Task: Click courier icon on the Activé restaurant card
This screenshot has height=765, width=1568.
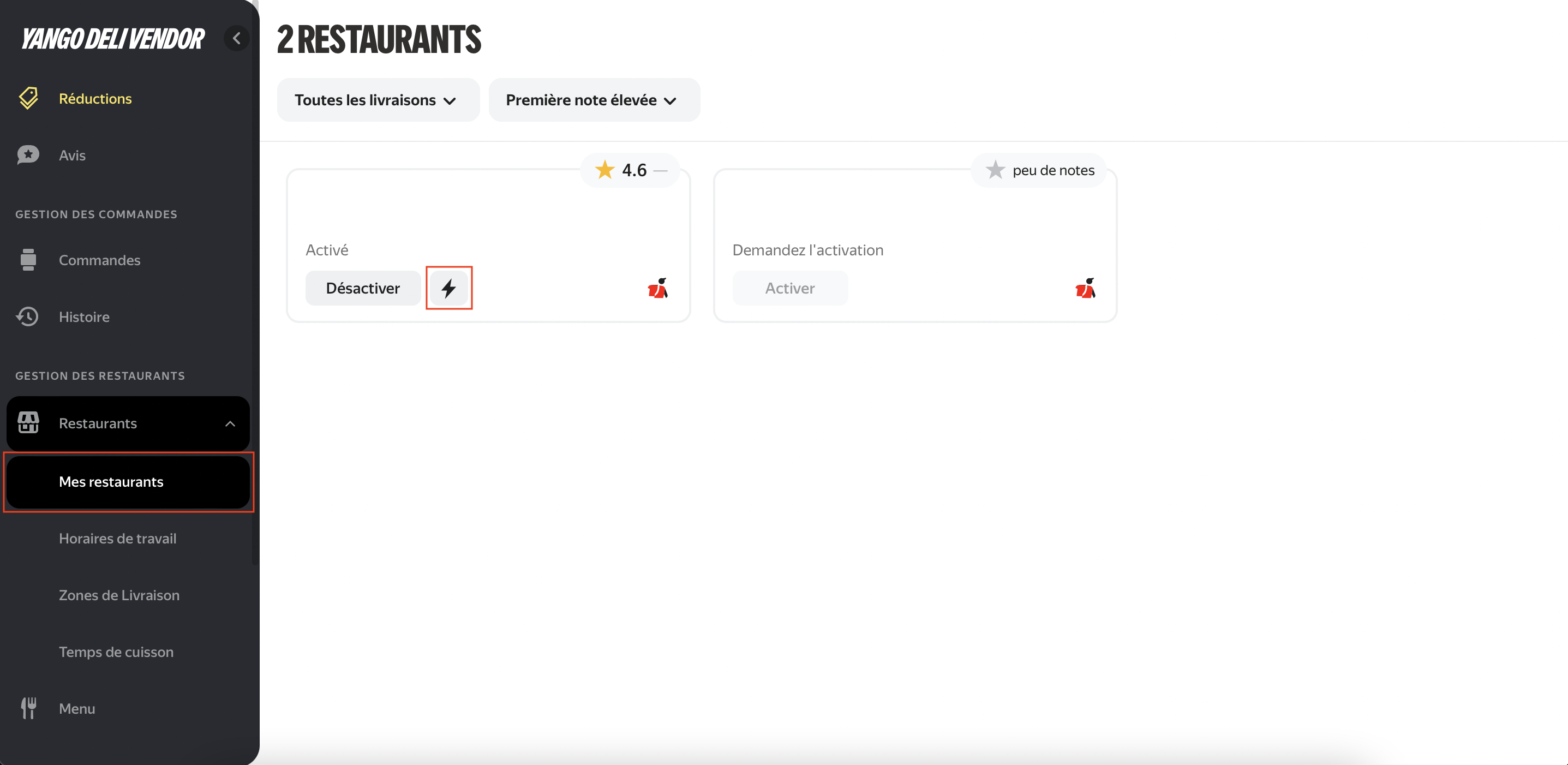Action: pos(658,288)
